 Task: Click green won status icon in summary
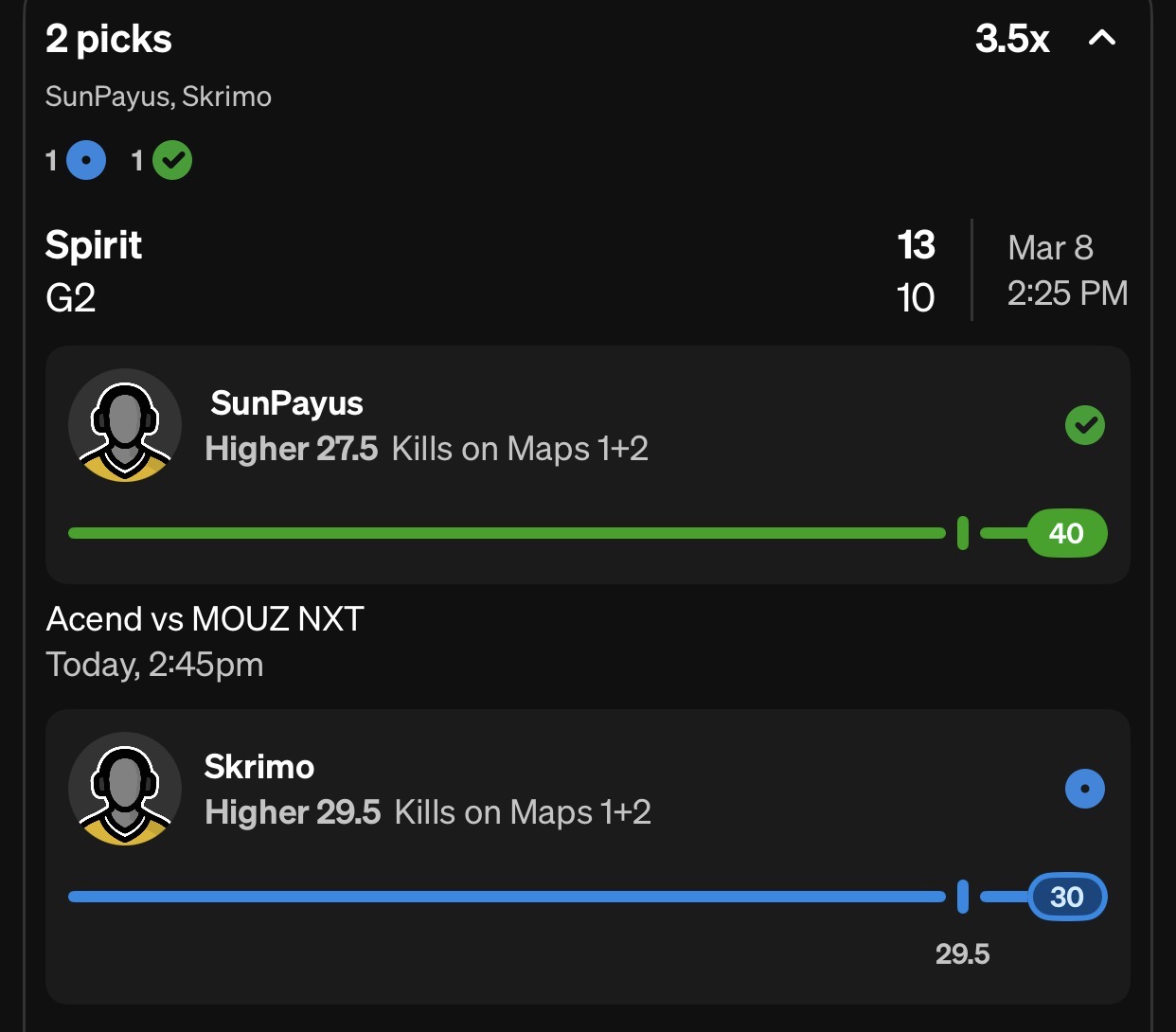pyautogui.click(x=172, y=160)
